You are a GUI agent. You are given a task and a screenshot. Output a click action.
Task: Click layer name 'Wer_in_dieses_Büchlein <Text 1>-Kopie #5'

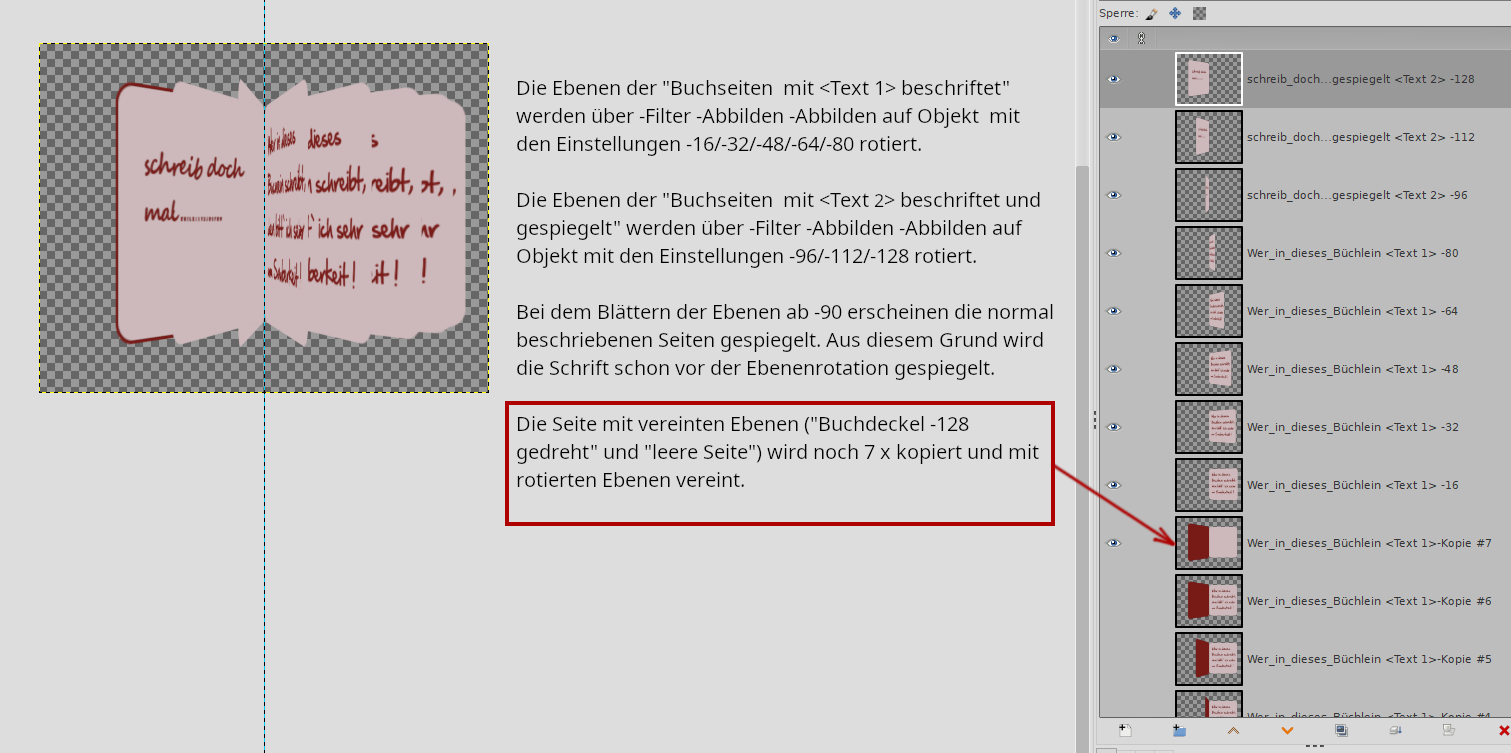tap(1369, 659)
